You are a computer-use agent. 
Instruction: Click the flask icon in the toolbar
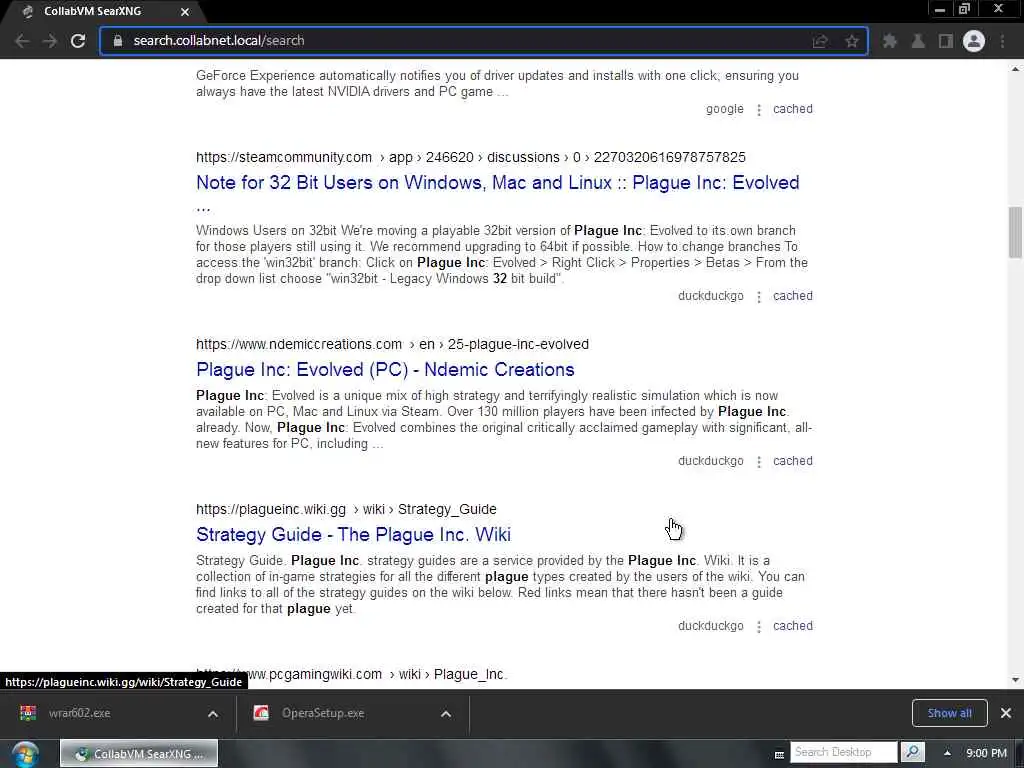pos(918,41)
